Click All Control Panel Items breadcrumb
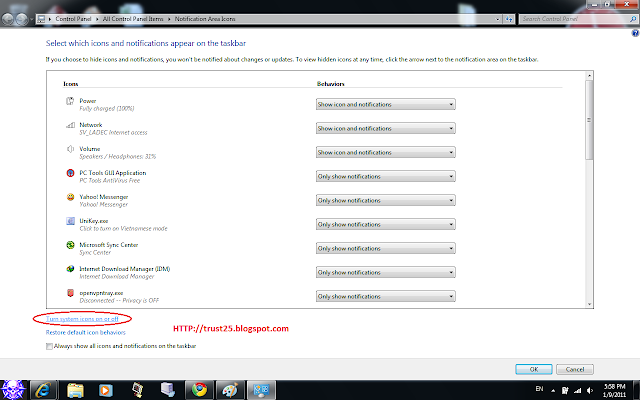This screenshot has width=640, height=400. tap(133, 19)
